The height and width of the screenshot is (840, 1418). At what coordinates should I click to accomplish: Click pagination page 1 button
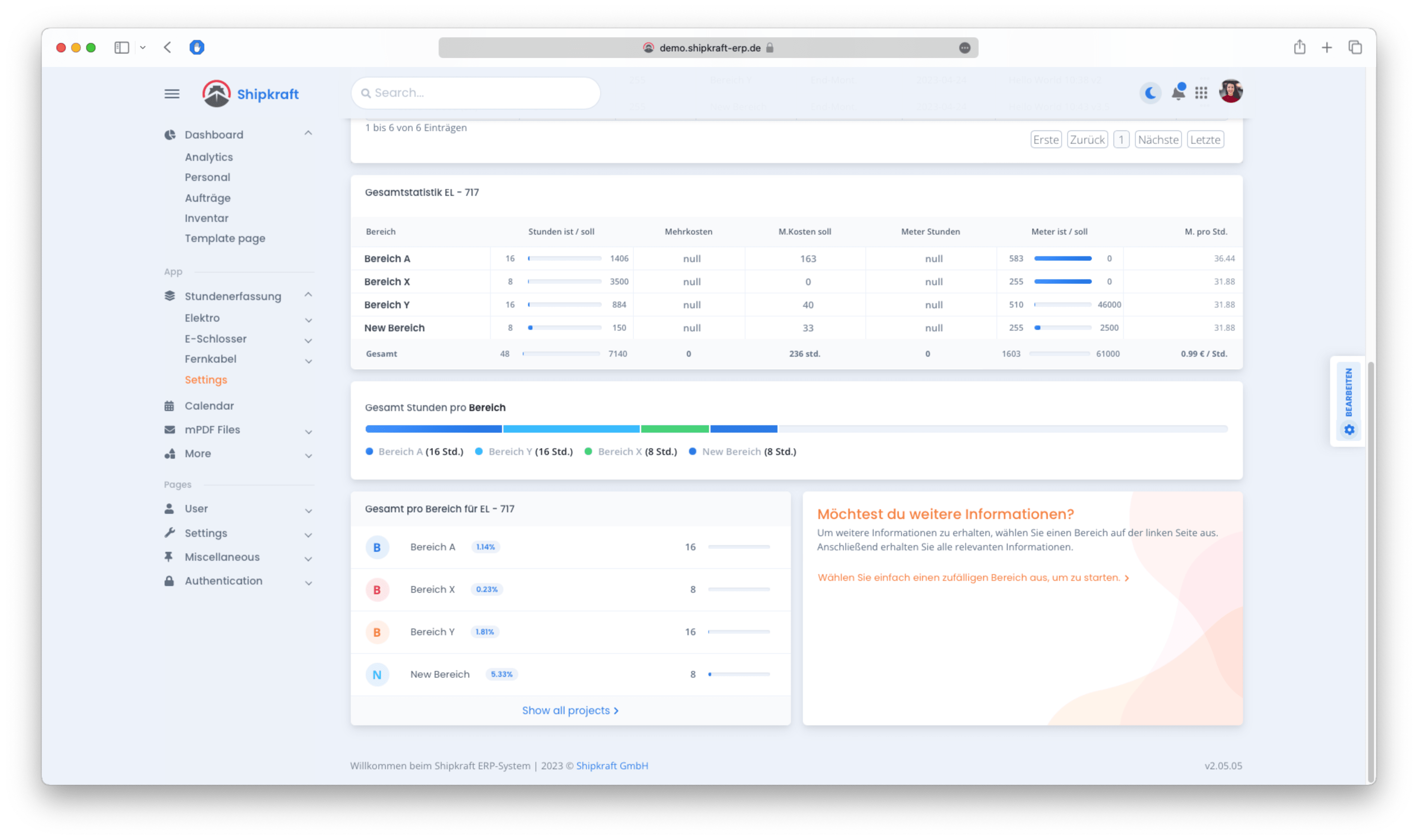(x=1121, y=139)
